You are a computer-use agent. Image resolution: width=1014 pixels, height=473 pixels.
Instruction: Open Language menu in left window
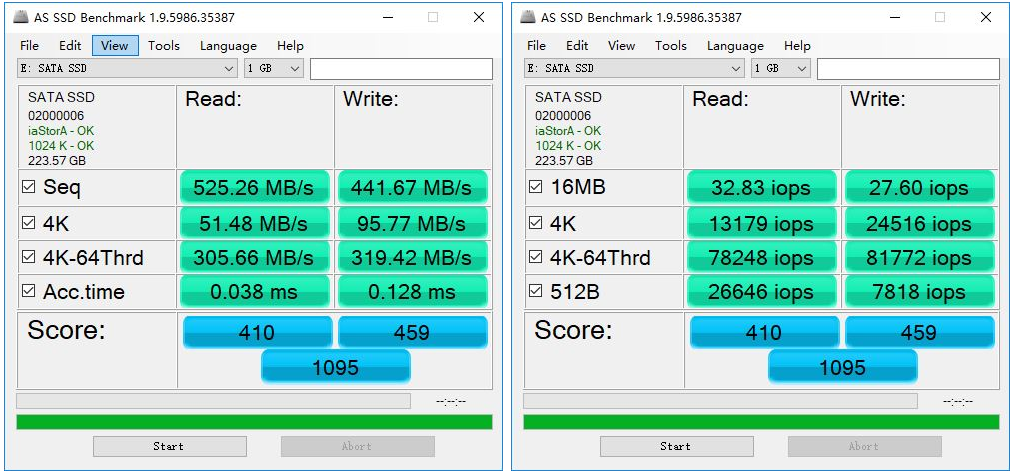click(x=228, y=46)
